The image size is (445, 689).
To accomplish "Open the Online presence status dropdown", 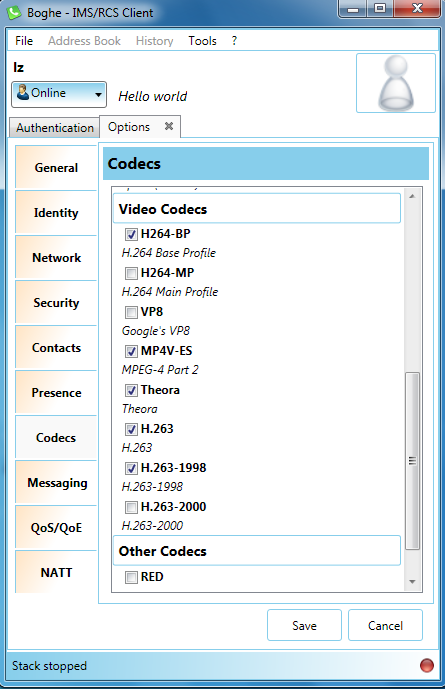I will point(59,94).
